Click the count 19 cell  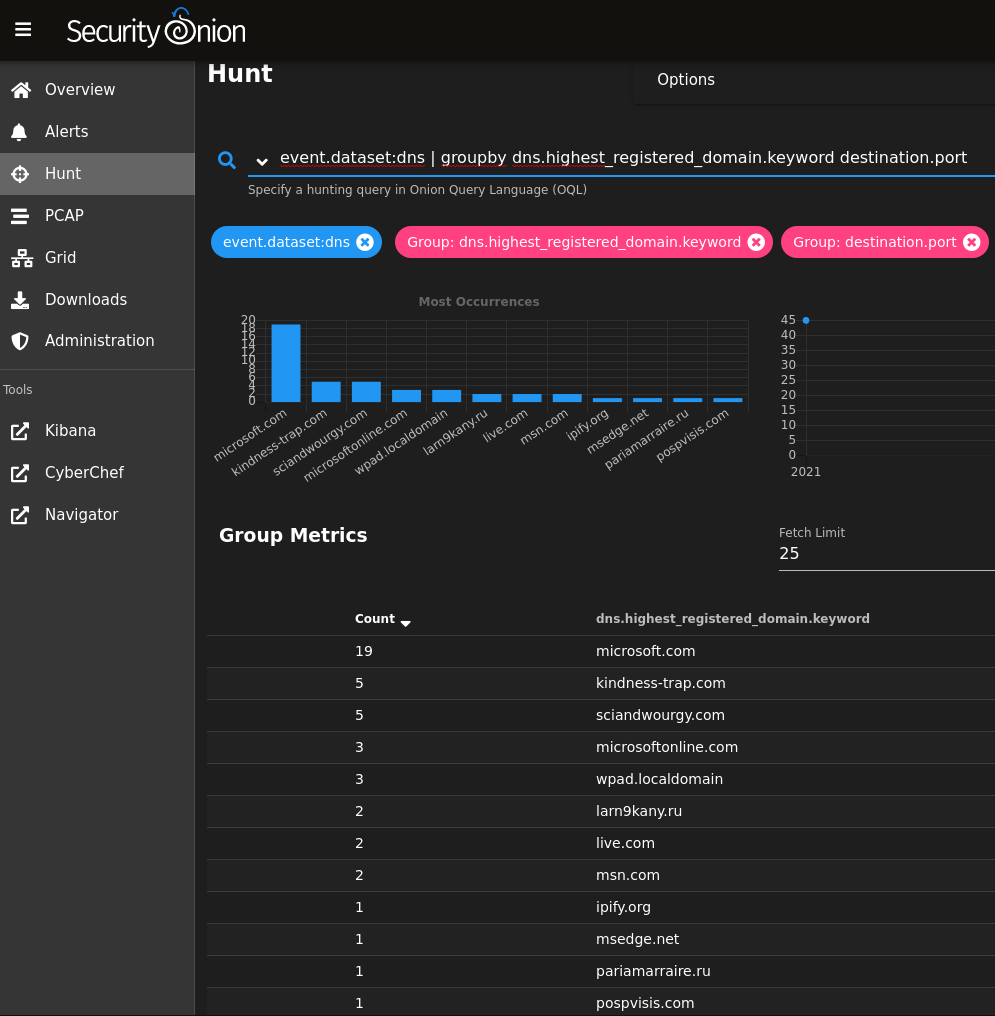coord(363,652)
